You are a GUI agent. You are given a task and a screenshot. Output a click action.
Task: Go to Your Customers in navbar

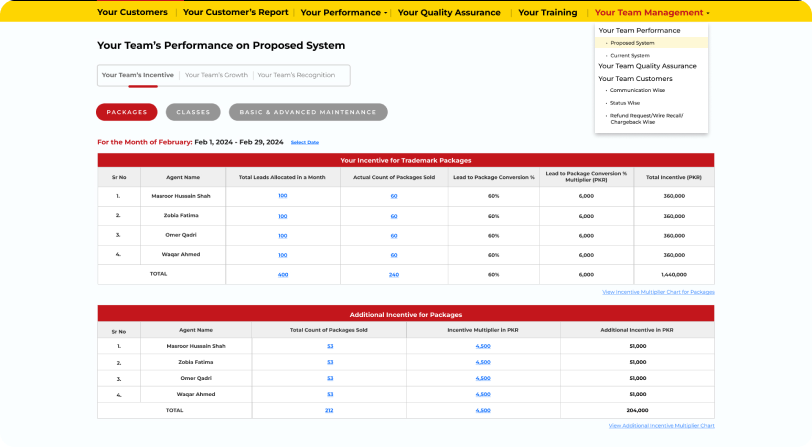tap(132, 13)
